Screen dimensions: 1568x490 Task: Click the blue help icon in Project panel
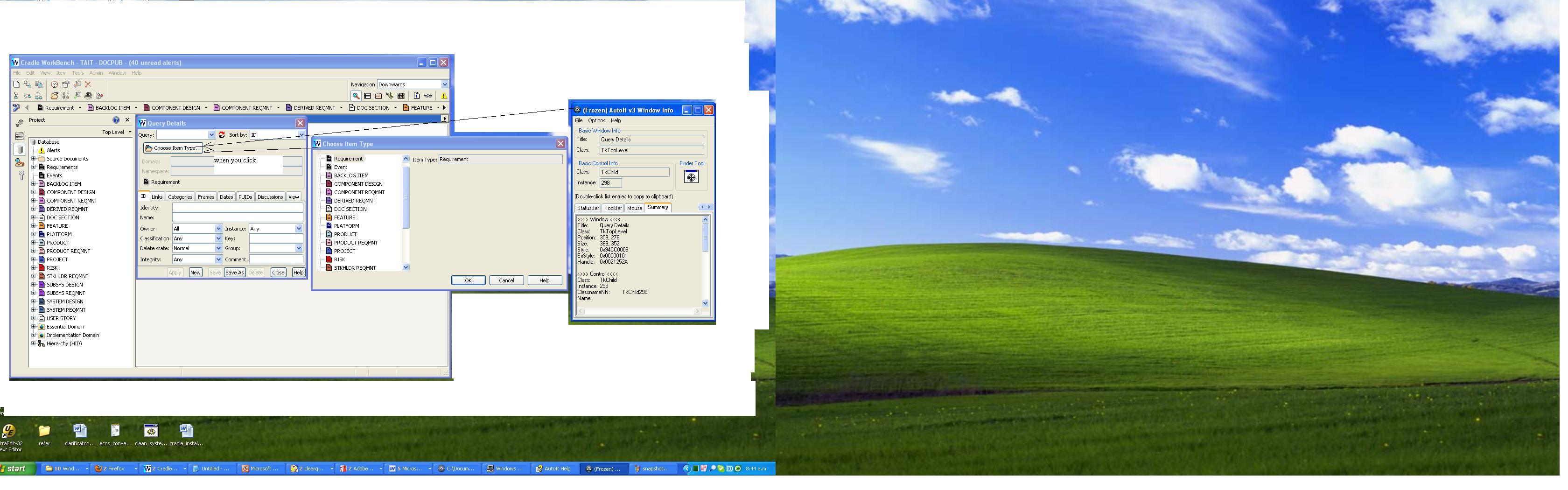(116, 120)
